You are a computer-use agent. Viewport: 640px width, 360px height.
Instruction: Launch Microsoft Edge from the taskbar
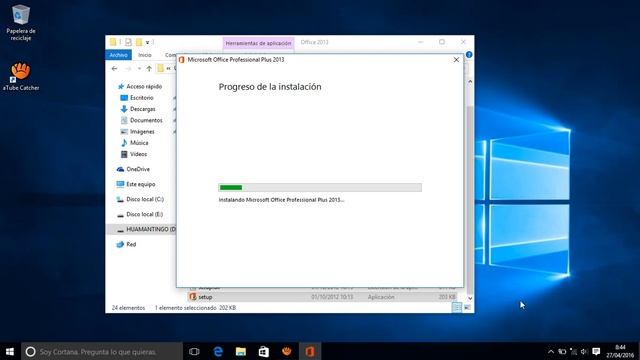[218, 351]
